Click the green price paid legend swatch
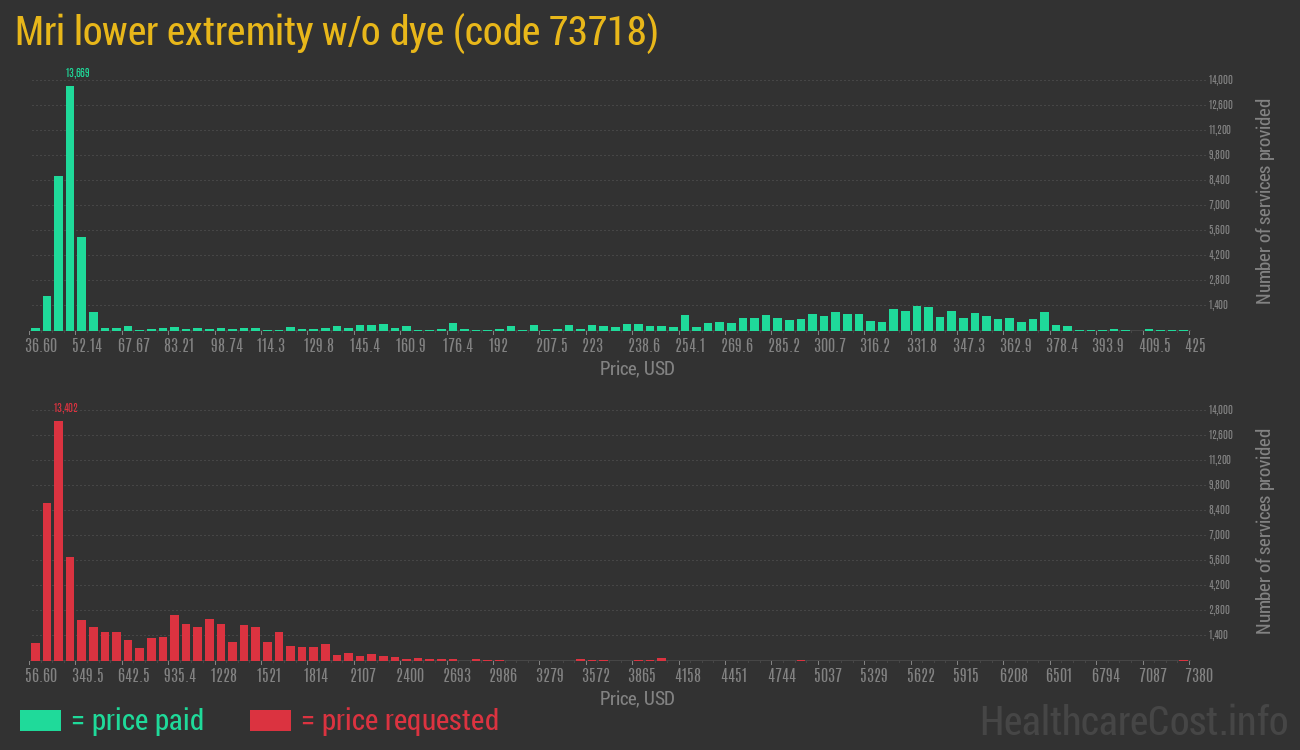 pos(40,720)
